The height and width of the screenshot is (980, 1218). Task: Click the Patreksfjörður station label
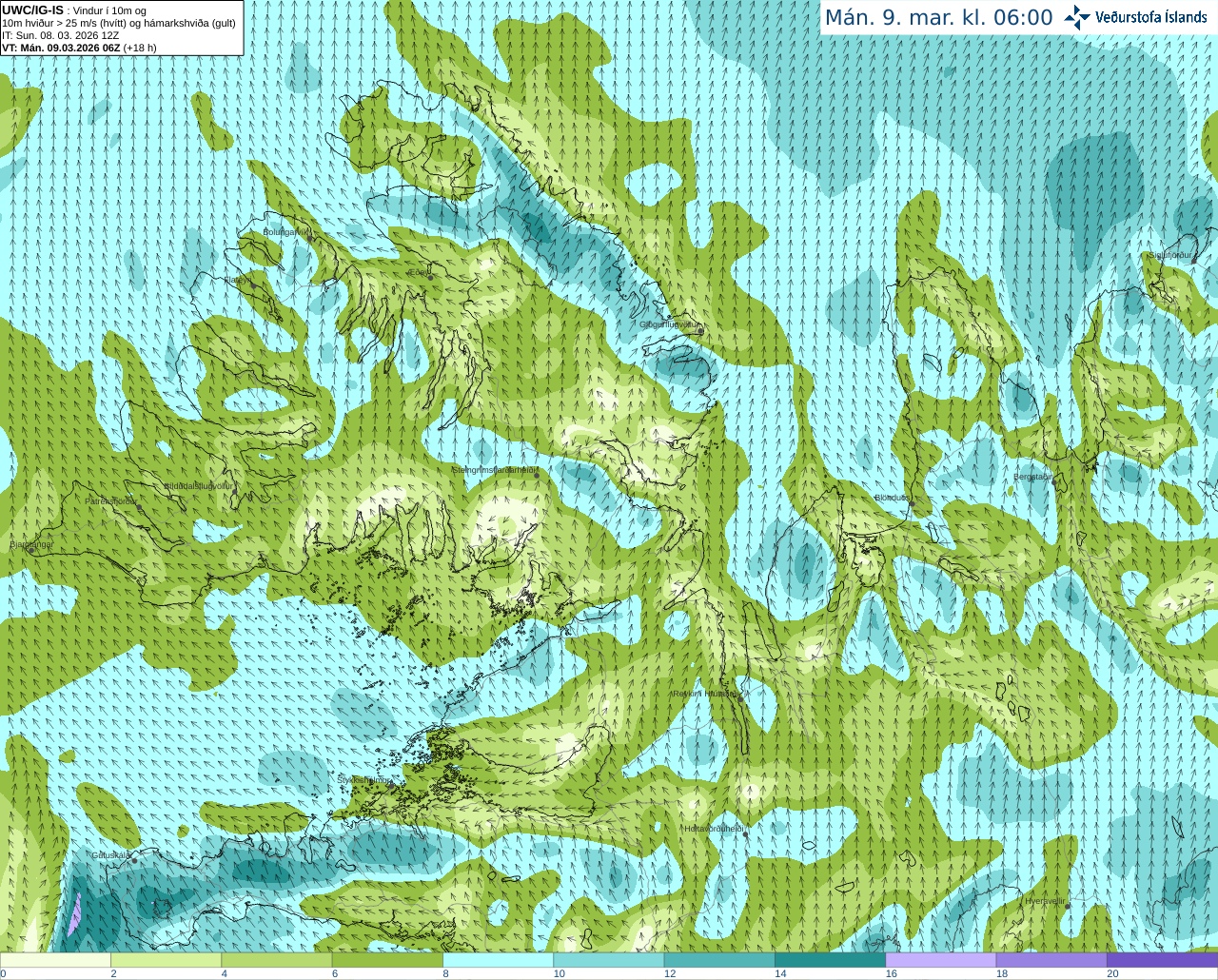coord(110,501)
